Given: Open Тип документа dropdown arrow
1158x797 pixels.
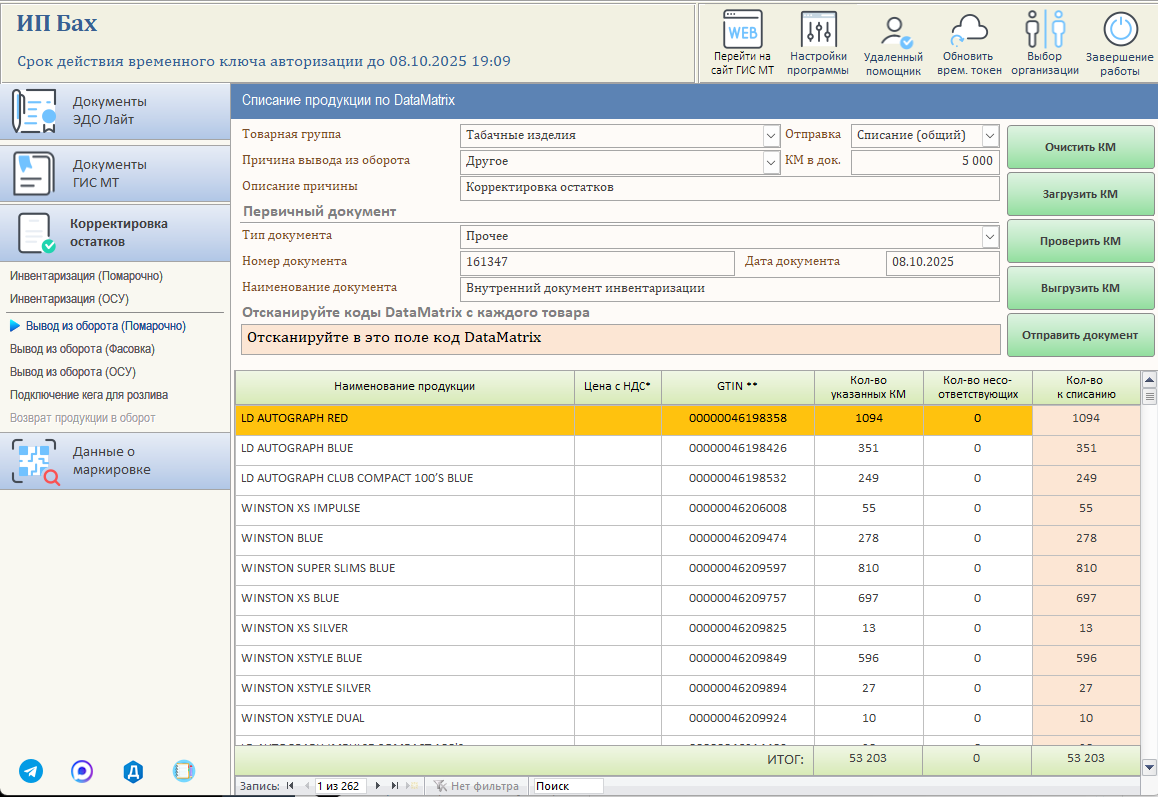Looking at the screenshot, I should click(x=990, y=236).
